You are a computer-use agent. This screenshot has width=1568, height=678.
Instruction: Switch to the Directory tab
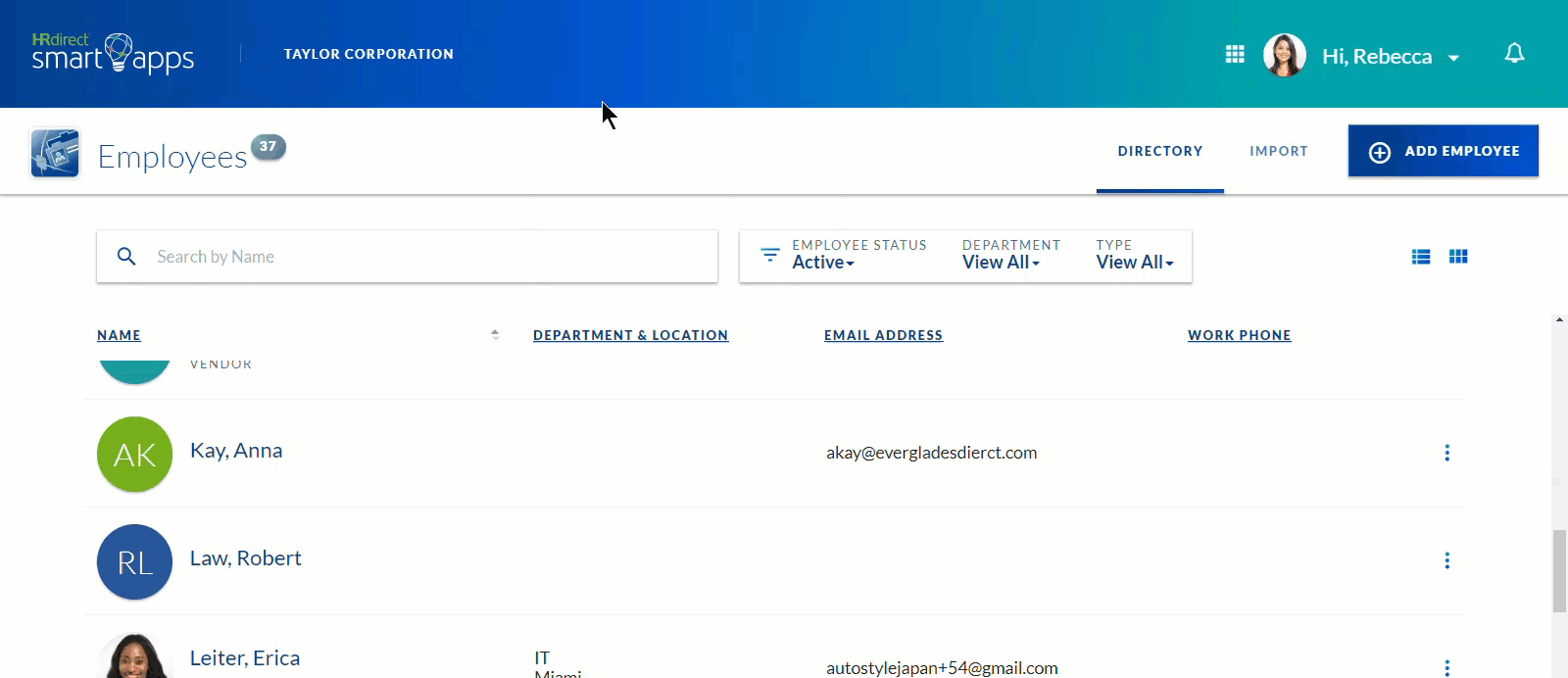(1160, 151)
